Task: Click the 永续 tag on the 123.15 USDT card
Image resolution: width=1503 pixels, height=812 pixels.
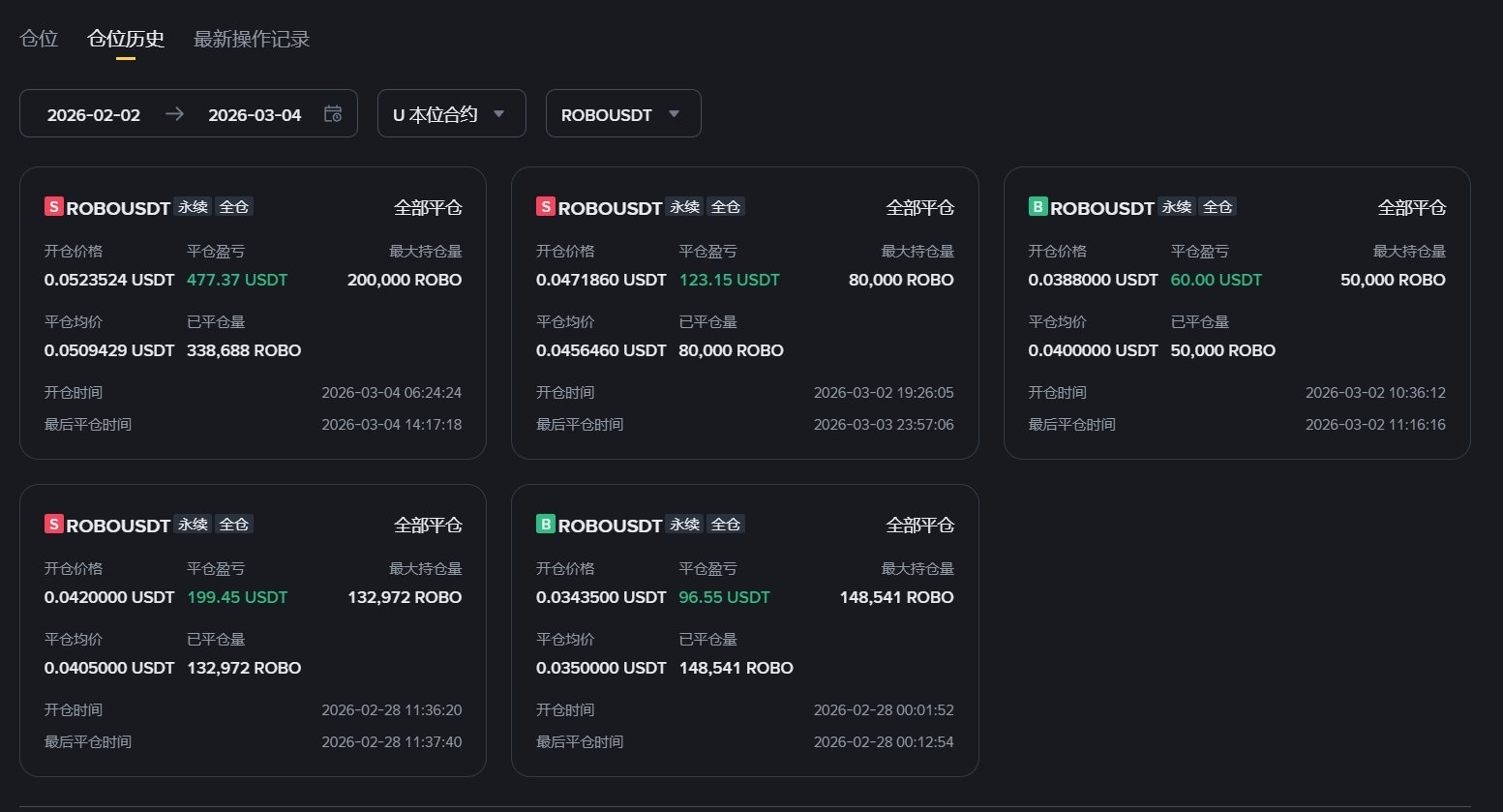Action: 685,206
